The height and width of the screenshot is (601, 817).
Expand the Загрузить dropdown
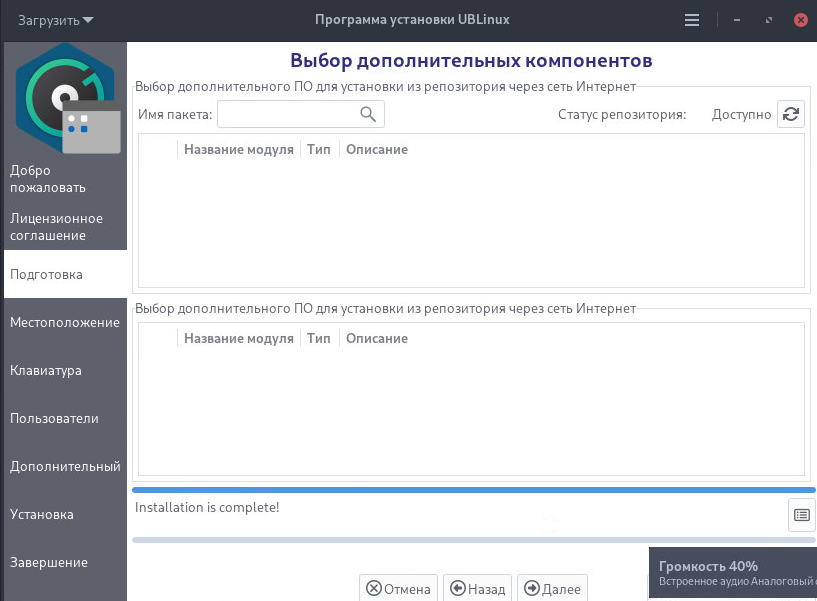coord(57,20)
